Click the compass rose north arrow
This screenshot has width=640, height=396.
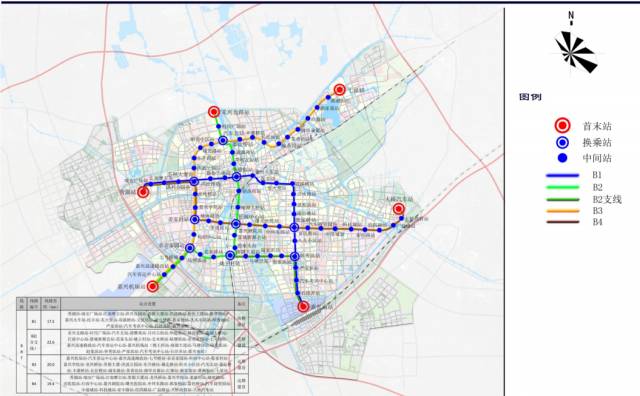pyautogui.click(x=575, y=48)
